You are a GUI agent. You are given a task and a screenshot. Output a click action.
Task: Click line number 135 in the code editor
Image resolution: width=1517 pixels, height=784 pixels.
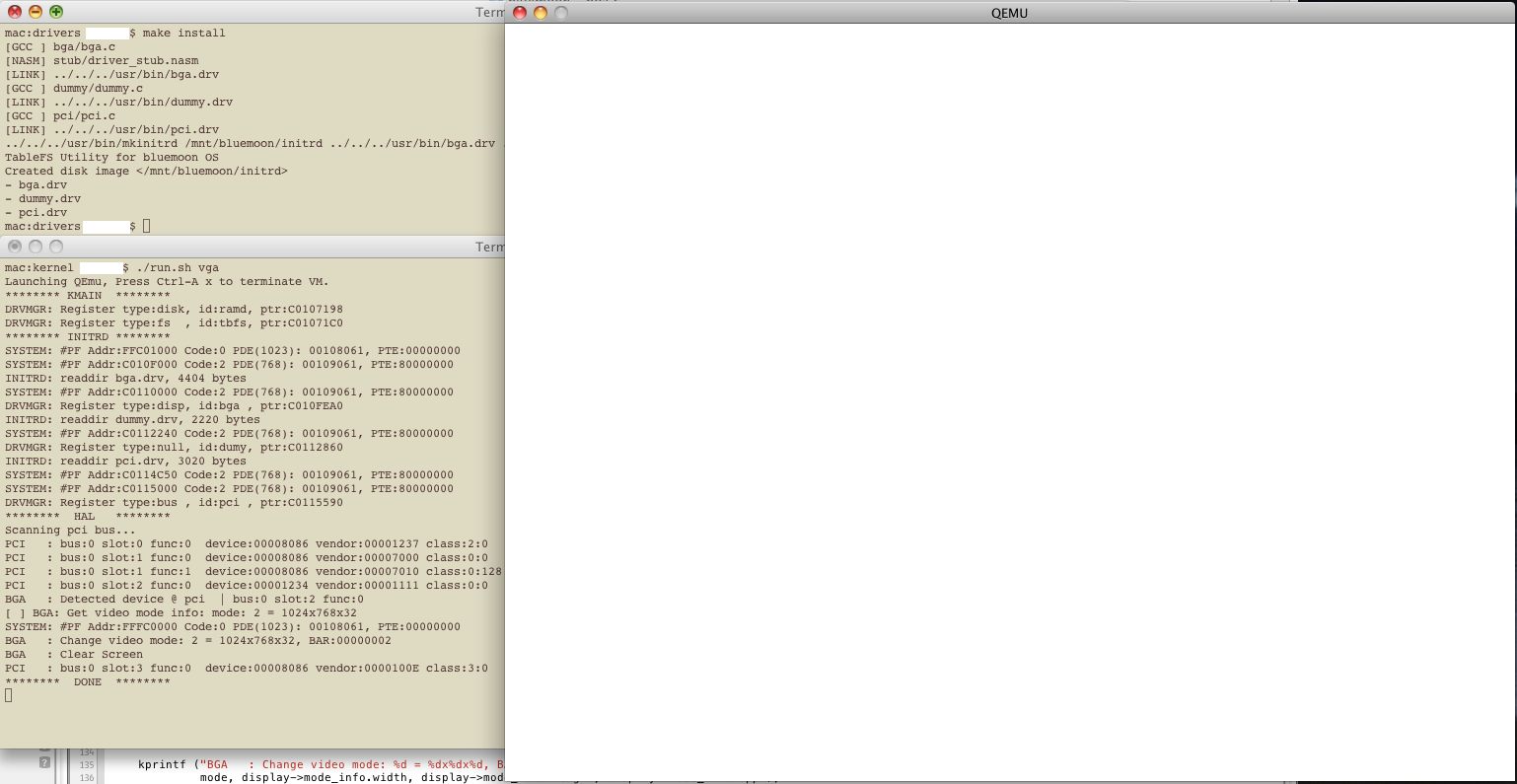coord(87,765)
